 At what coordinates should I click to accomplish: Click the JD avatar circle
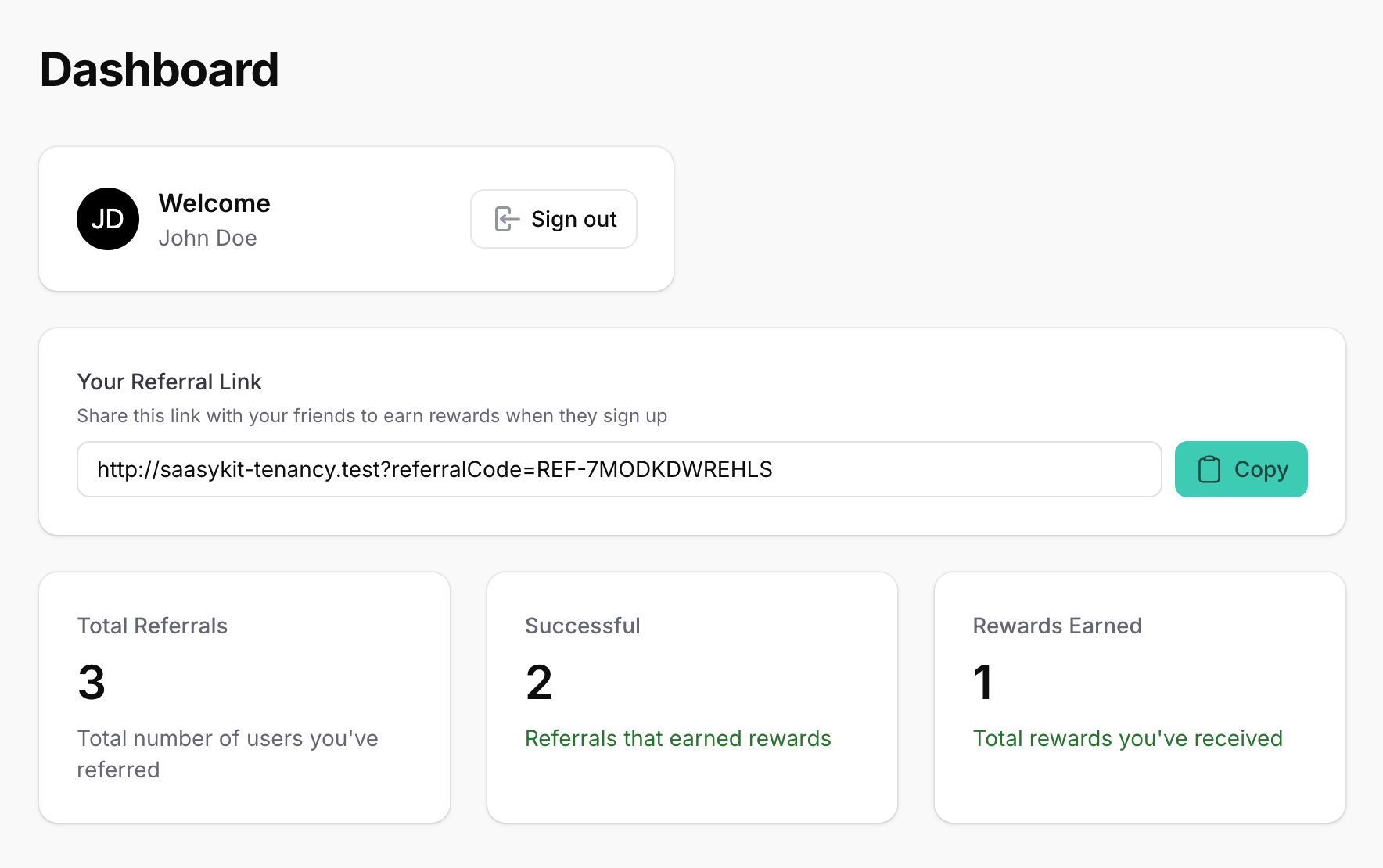click(x=108, y=219)
